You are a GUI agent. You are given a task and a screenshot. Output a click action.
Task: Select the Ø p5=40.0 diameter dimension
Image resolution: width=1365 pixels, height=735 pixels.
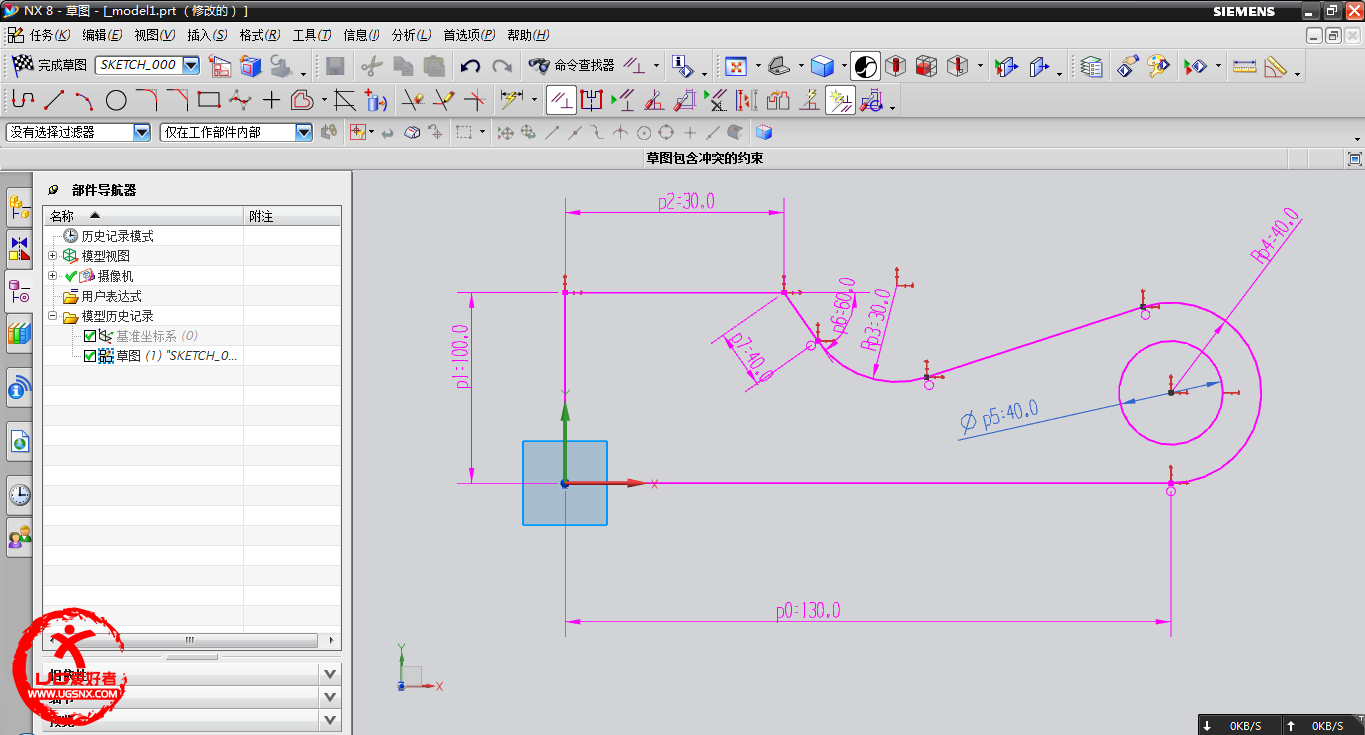coord(999,416)
